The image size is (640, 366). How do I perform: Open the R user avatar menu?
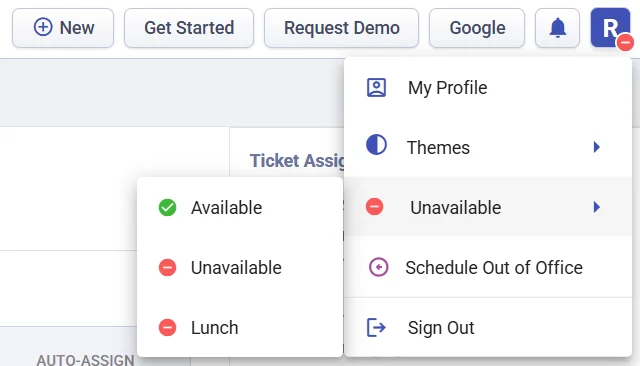(x=610, y=28)
